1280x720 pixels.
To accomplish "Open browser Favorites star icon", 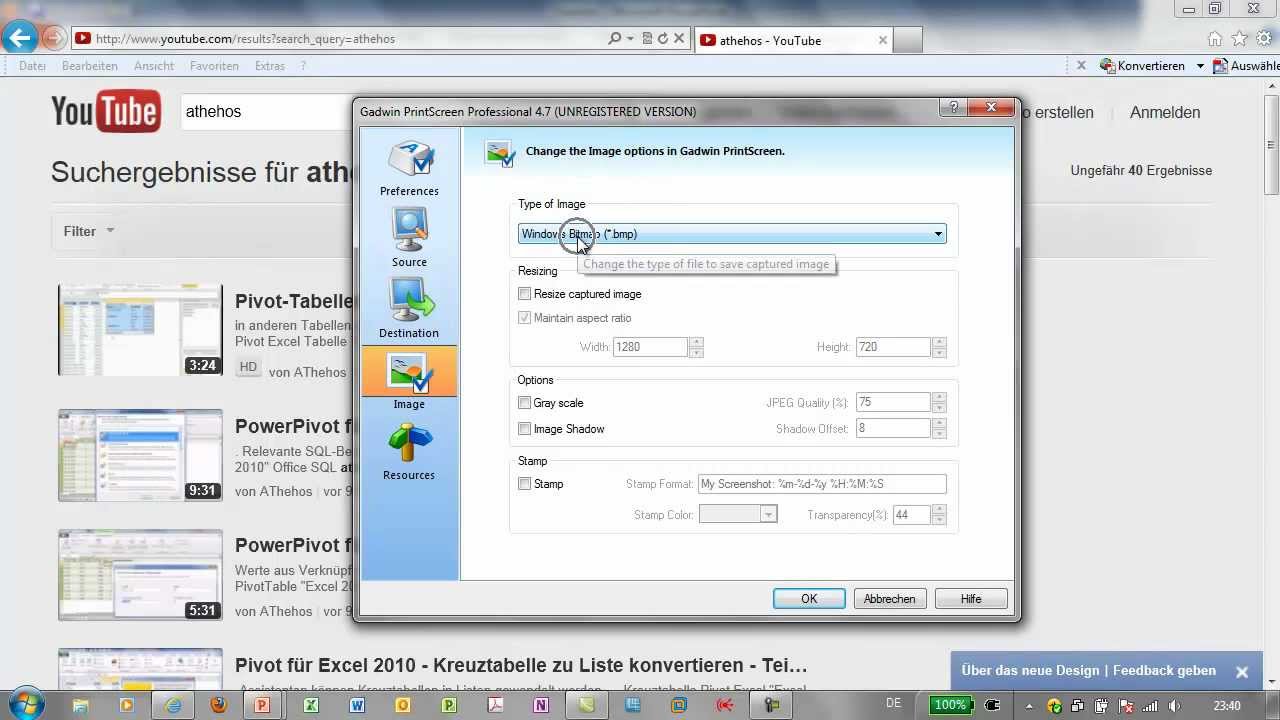I will (x=1240, y=39).
